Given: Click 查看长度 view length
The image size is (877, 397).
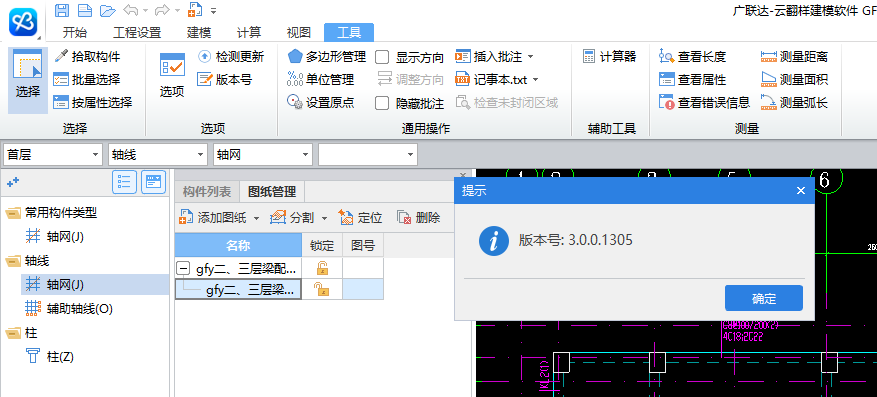Looking at the screenshot, I should pyautogui.click(x=692, y=56).
